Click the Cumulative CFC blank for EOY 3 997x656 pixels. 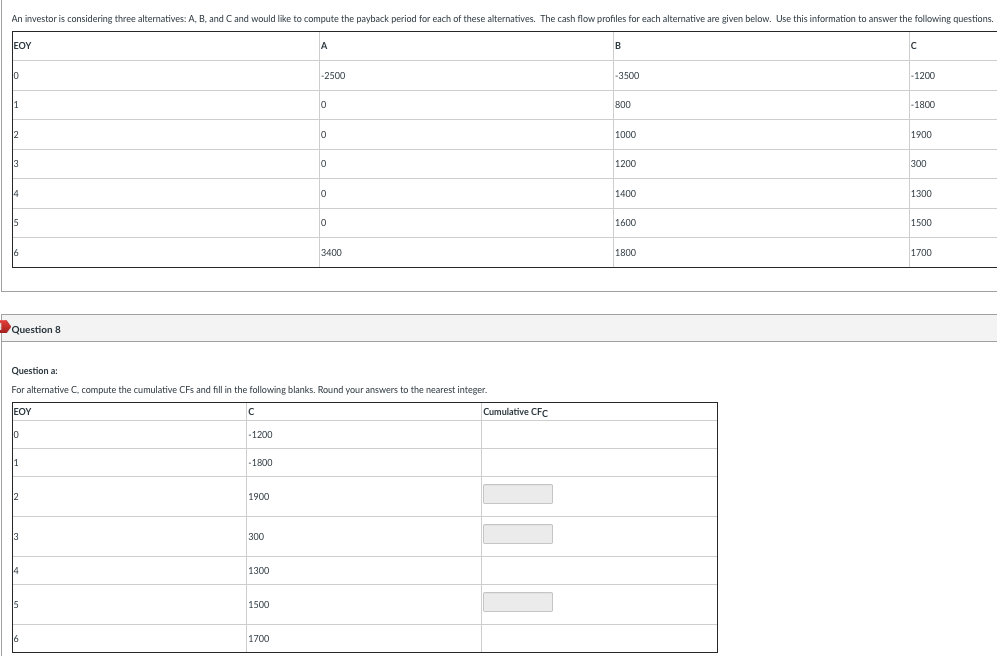point(518,534)
